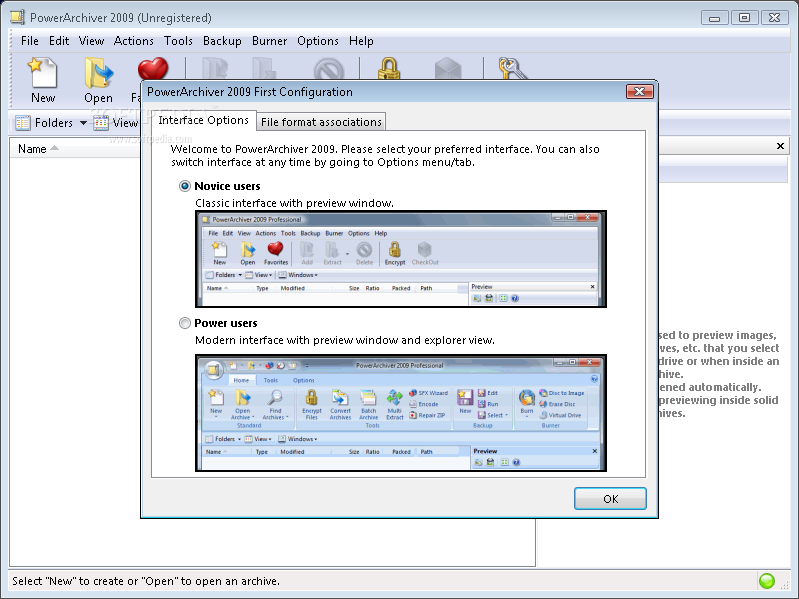
Task: Click the Power users label text
Action: [x=226, y=323]
